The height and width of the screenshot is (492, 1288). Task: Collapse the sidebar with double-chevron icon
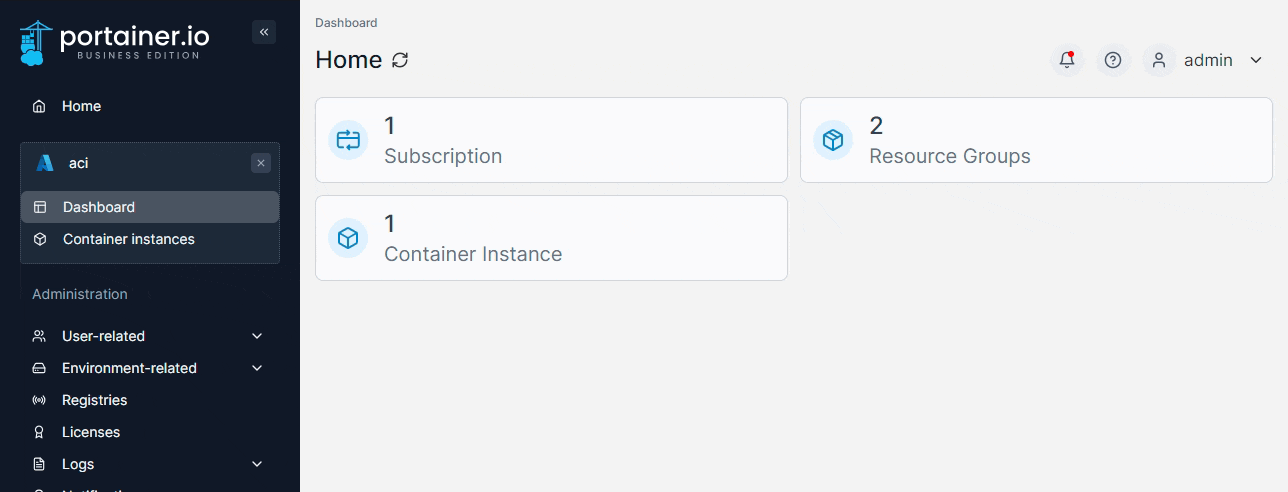[x=264, y=32]
